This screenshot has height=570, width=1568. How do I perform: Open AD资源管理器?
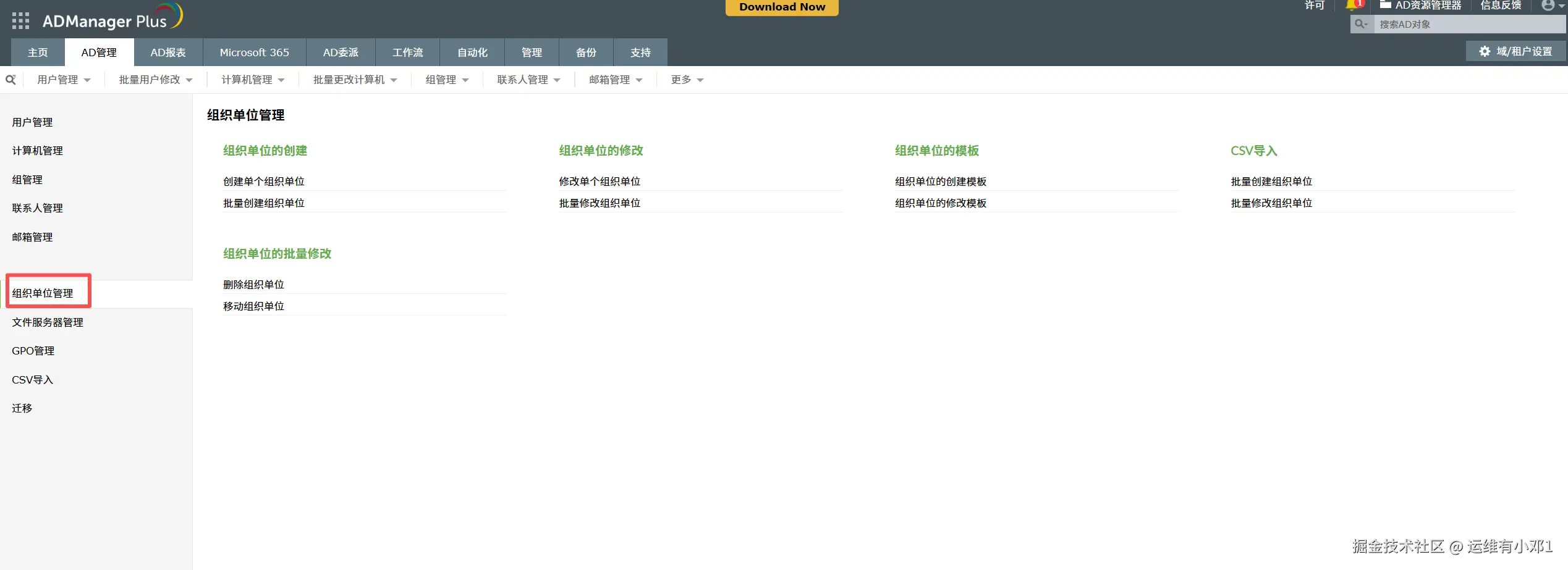click(x=1420, y=6)
